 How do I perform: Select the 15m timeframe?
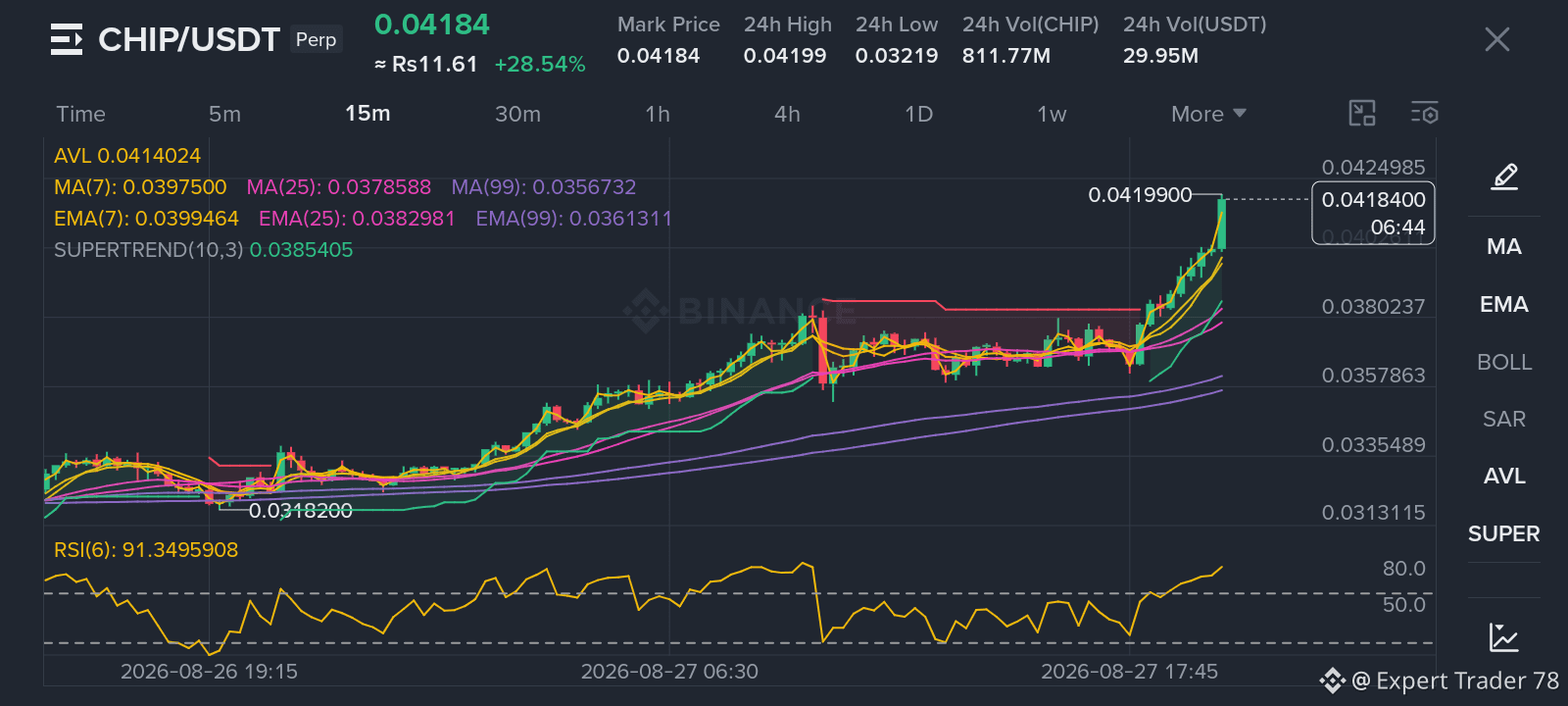click(x=367, y=114)
